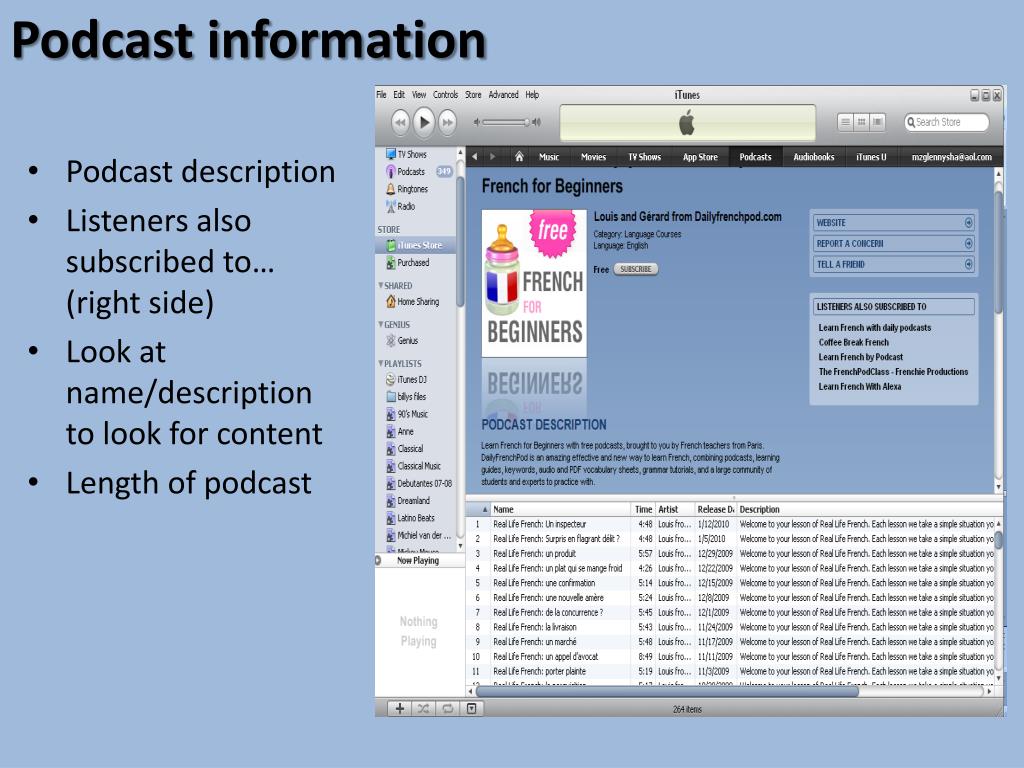Click the Subscribe button

[x=635, y=269]
